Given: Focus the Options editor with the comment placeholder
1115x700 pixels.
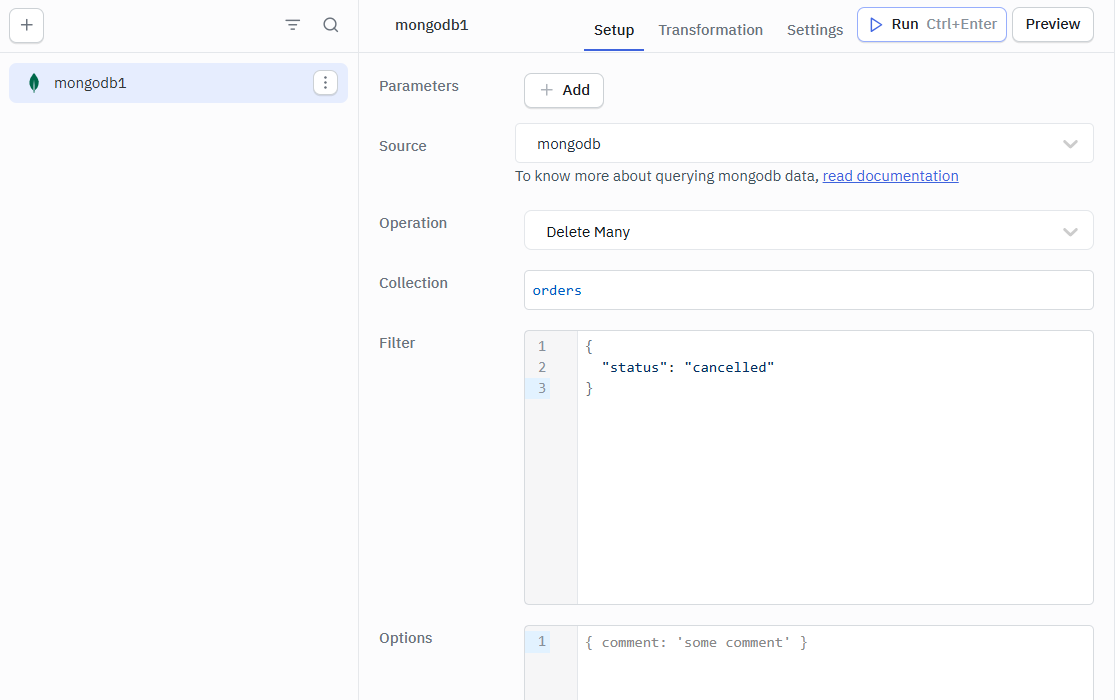Looking at the screenshot, I should pyautogui.click(x=834, y=660).
